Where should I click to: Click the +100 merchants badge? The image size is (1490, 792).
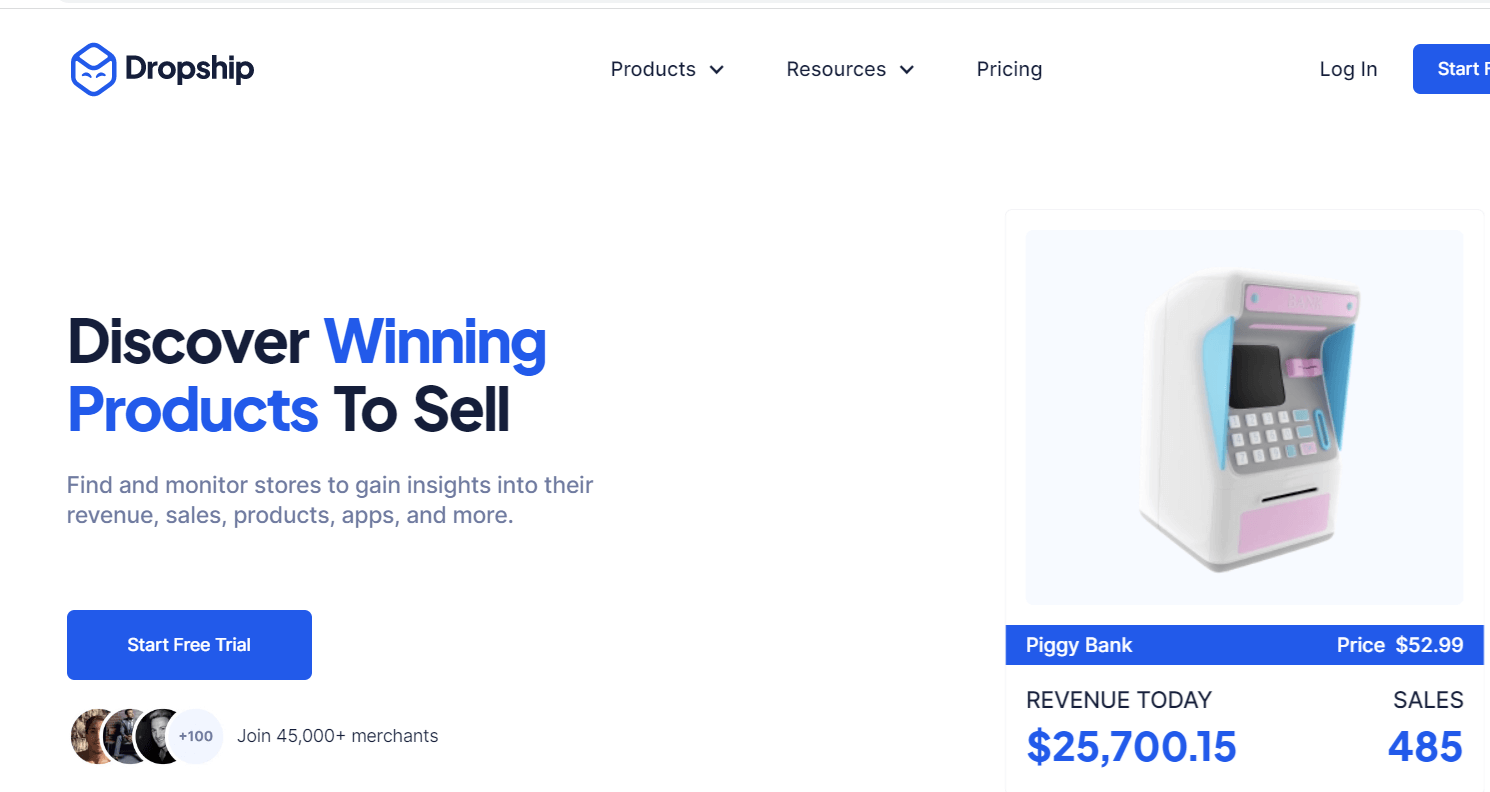pos(196,736)
